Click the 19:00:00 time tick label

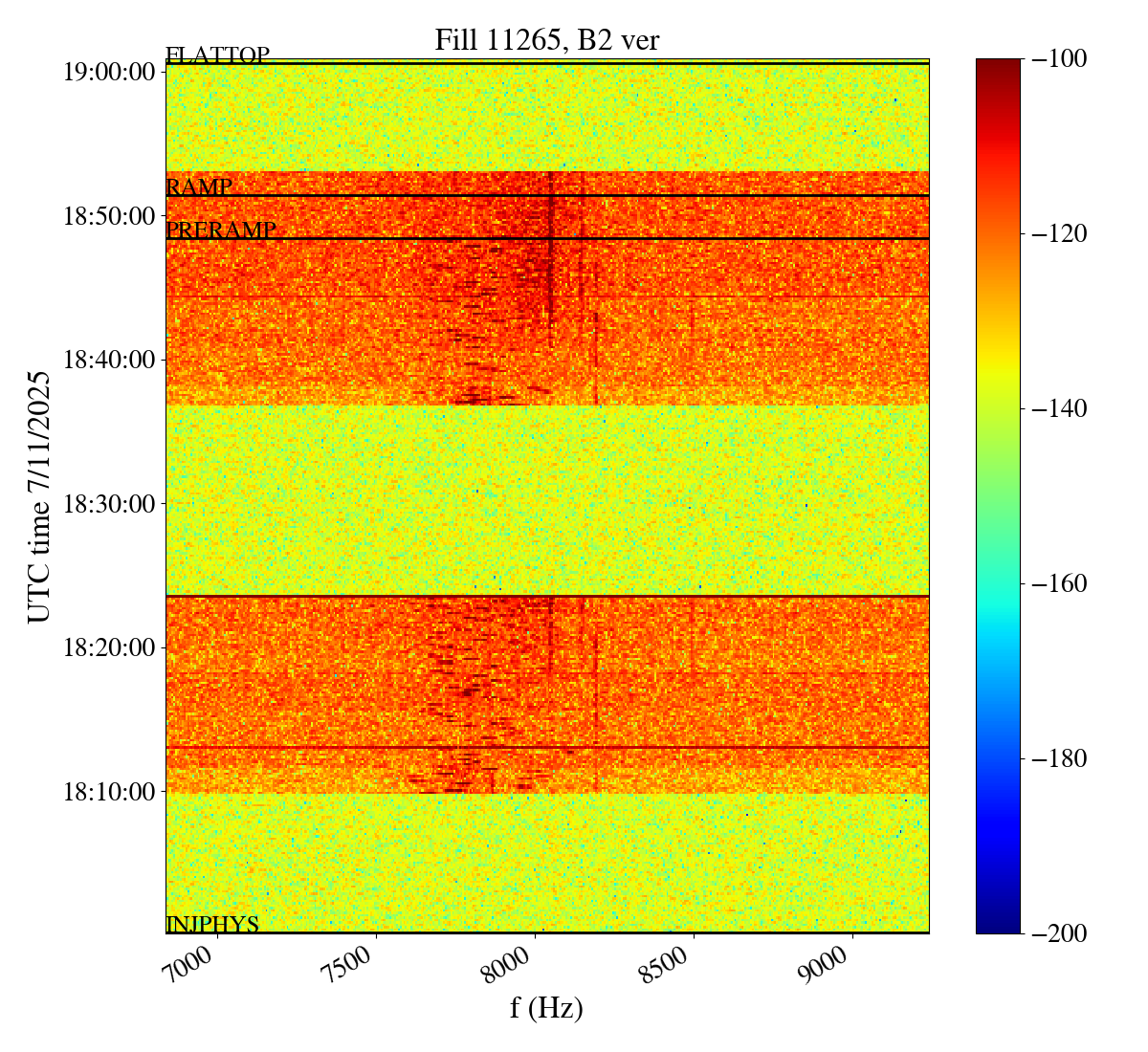pos(109,72)
